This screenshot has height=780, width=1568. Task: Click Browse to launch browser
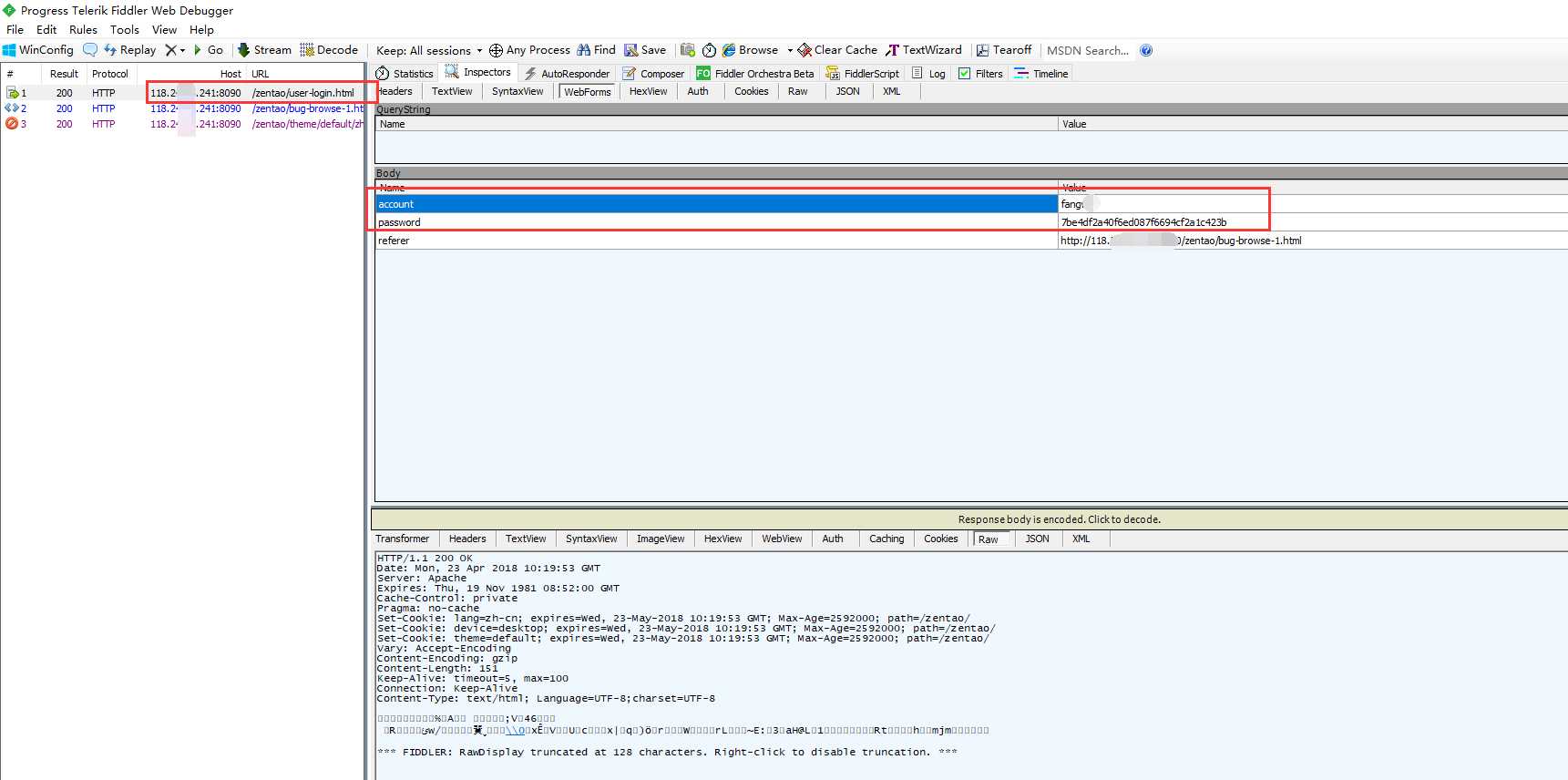751,50
